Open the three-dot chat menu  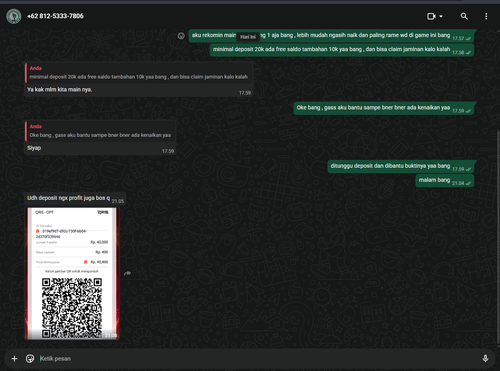tap(486, 16)
